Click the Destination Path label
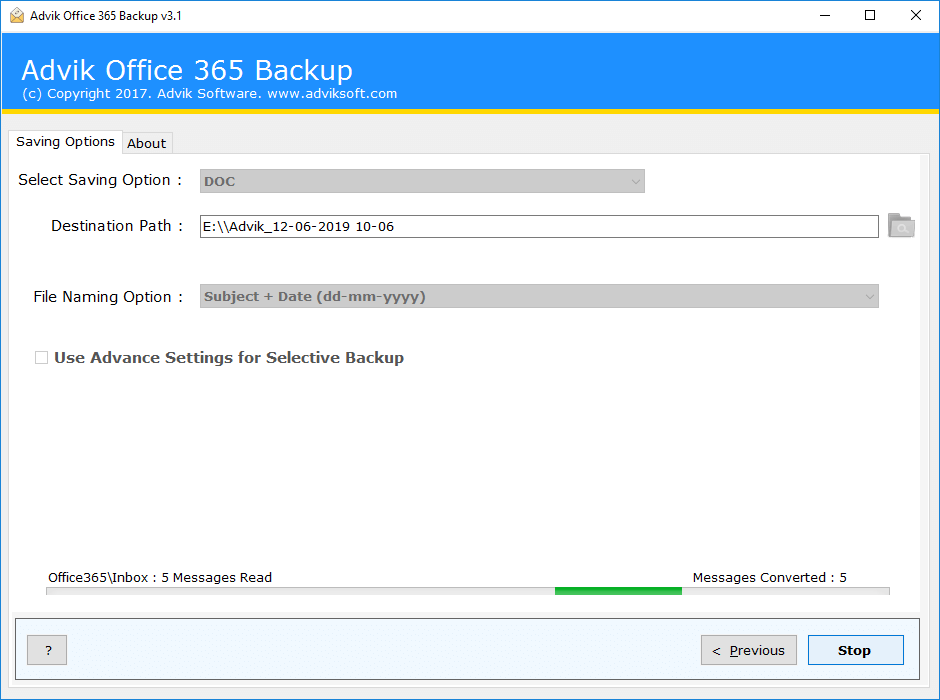 pos(117,226)
